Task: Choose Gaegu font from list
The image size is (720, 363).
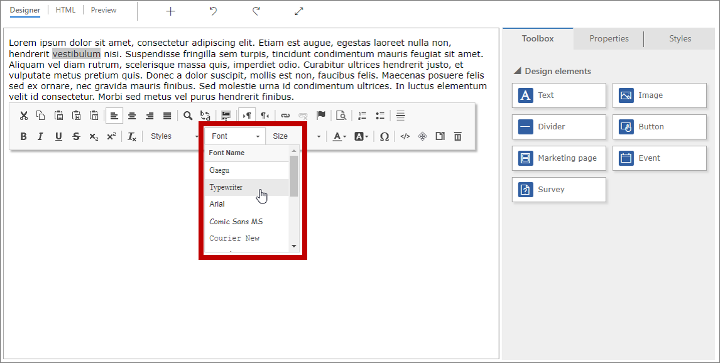Action: click(247, 170)
